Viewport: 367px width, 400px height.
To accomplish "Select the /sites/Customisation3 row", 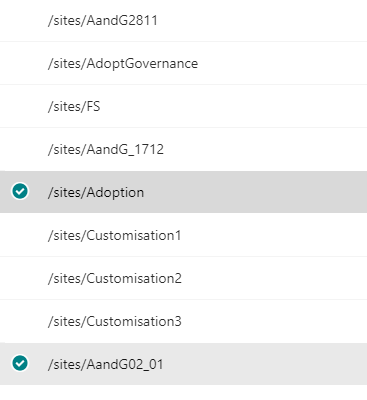I will click(x=183, y=321).
